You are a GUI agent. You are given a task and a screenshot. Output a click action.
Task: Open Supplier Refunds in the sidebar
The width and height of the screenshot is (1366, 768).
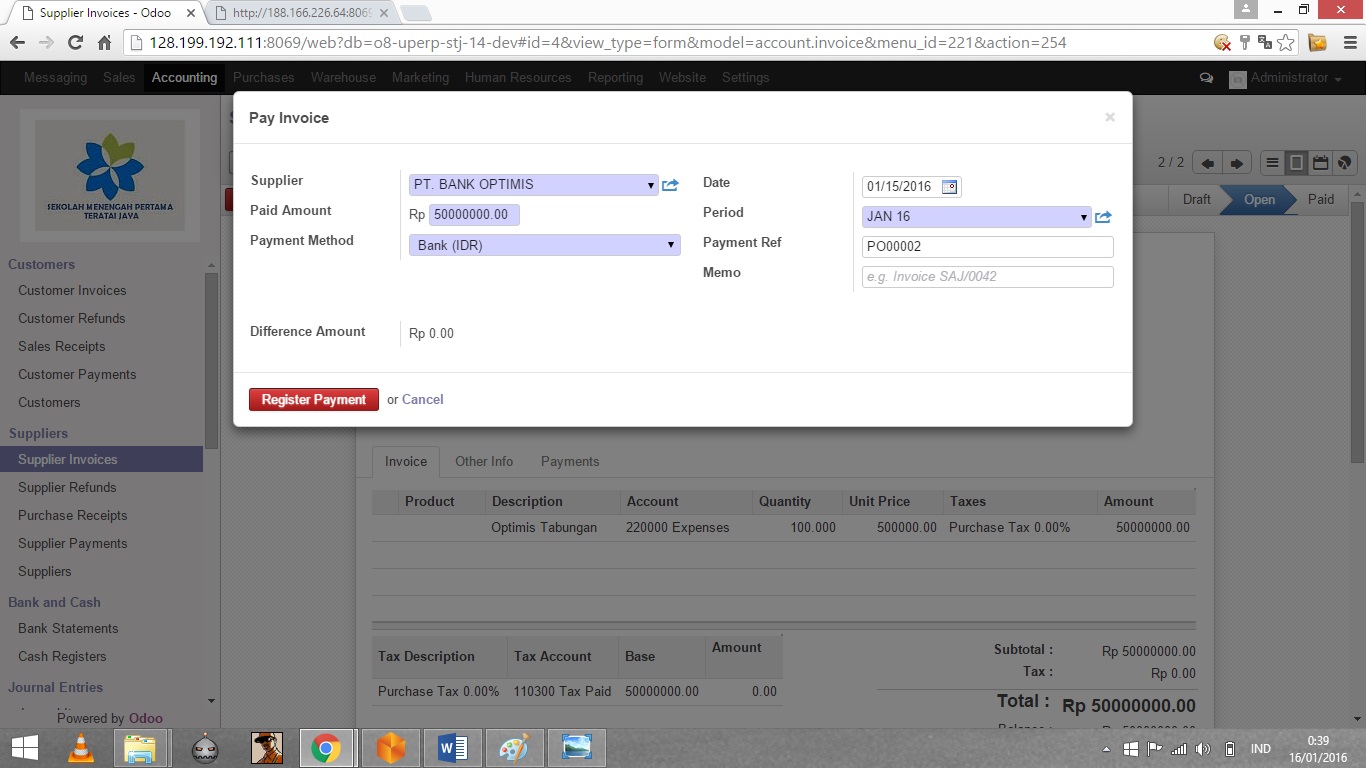point(67,488)
